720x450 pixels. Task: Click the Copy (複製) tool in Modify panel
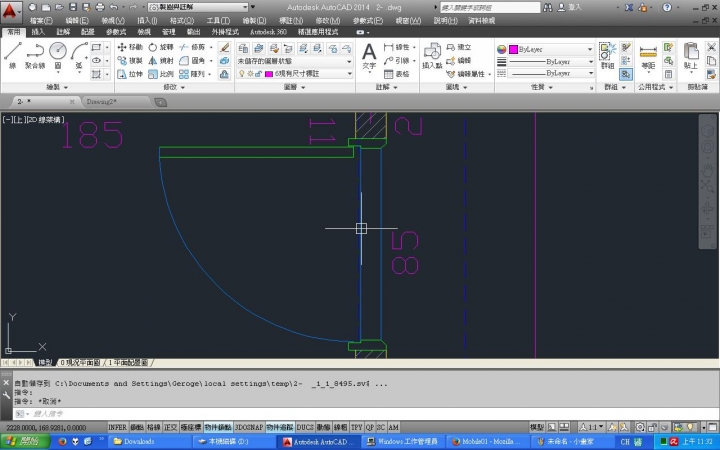tap(130, 60)
